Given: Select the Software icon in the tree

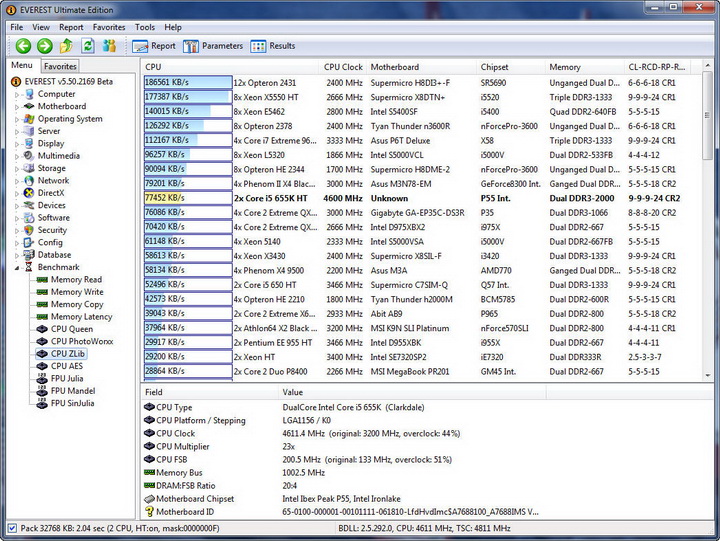Looking at the screenshot, I should tap(29, 218).
